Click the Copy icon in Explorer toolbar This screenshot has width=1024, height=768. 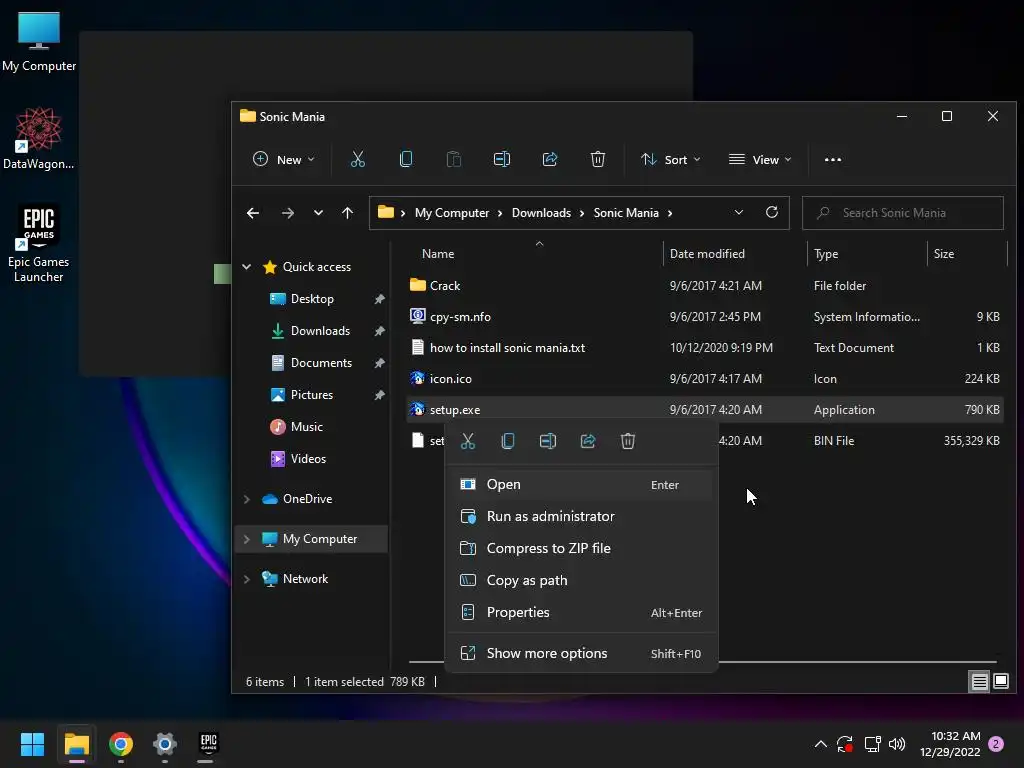[x=406, y=159]
